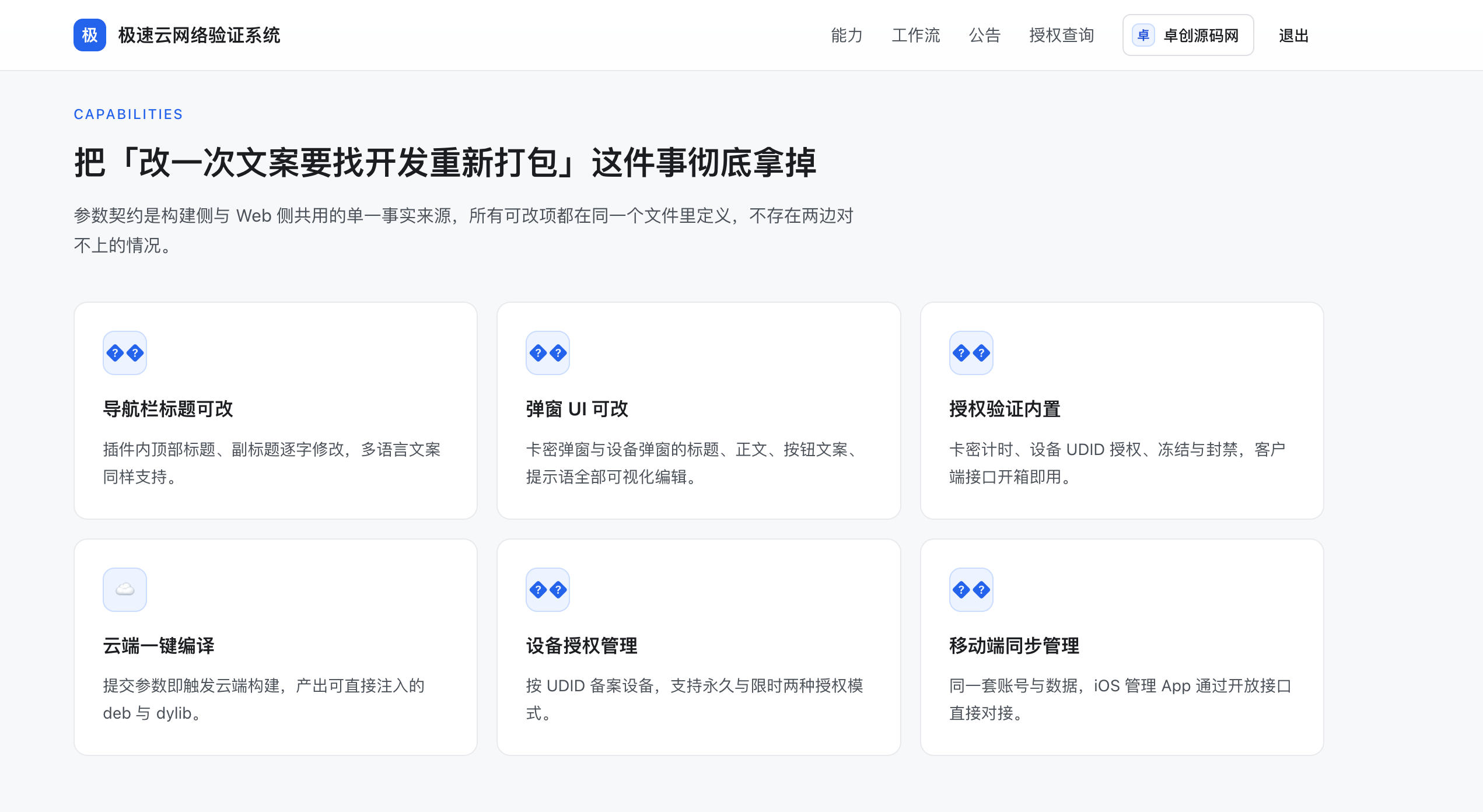The image size is (1483, 812).
Task: Go to the 工作流 nav item
Action: [x=916, y=35]
